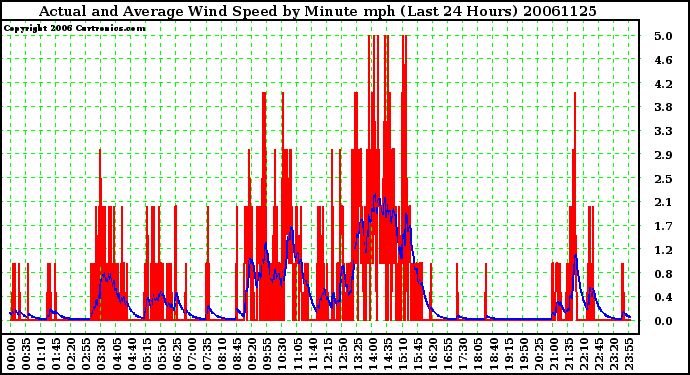
Task: Click the 2.1 y-axis label
Action: [x=663, y=202]
